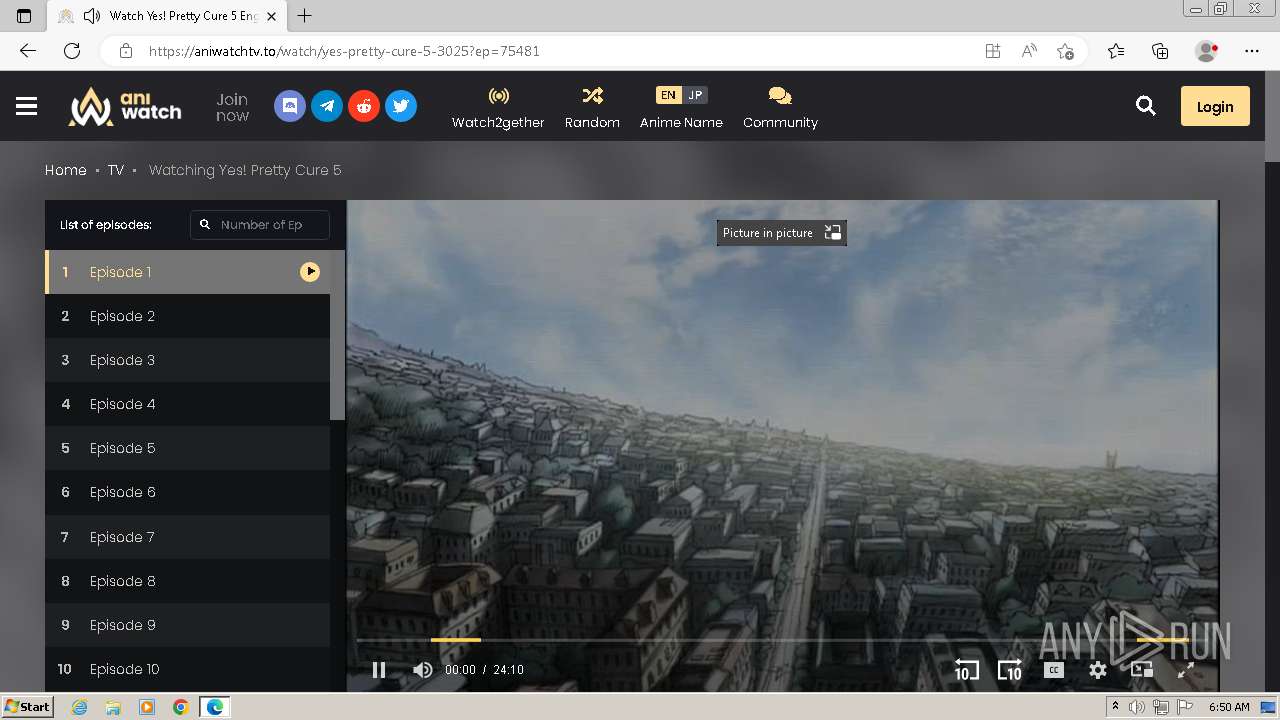
Task: Enter fullscreen video mode
Action: click(1186, 670)
